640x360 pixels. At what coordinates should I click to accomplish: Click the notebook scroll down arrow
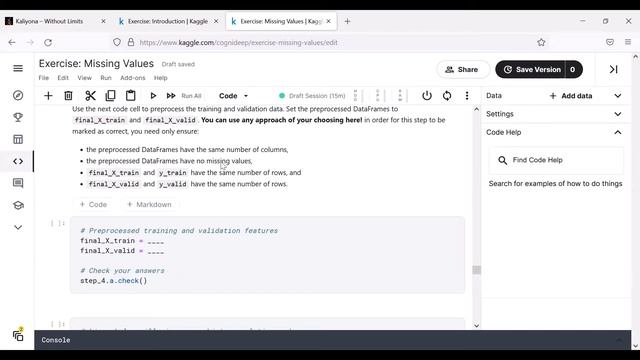tap(476, 325)
